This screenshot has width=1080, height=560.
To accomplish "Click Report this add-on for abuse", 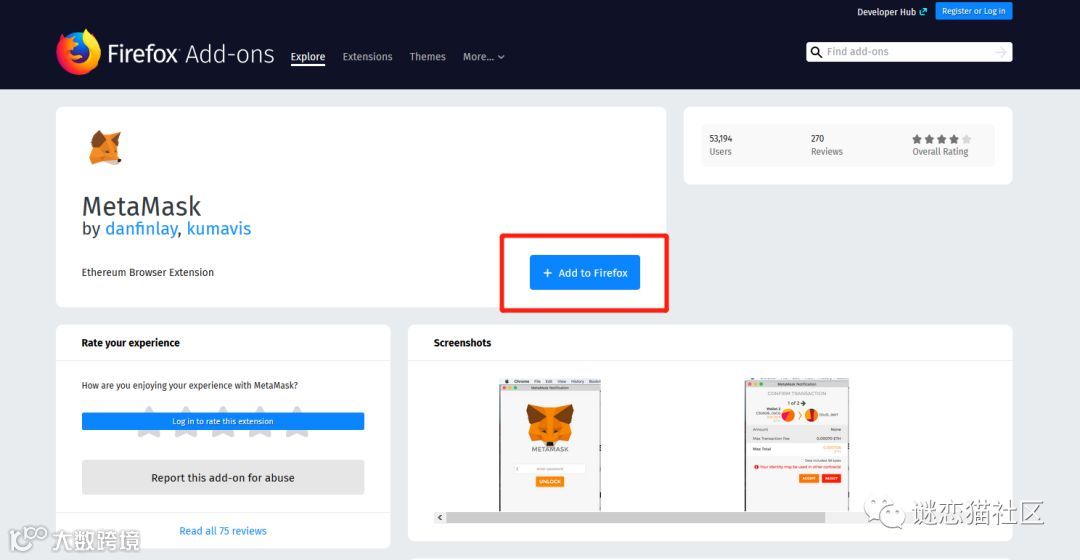I will [x=222, y=477].
